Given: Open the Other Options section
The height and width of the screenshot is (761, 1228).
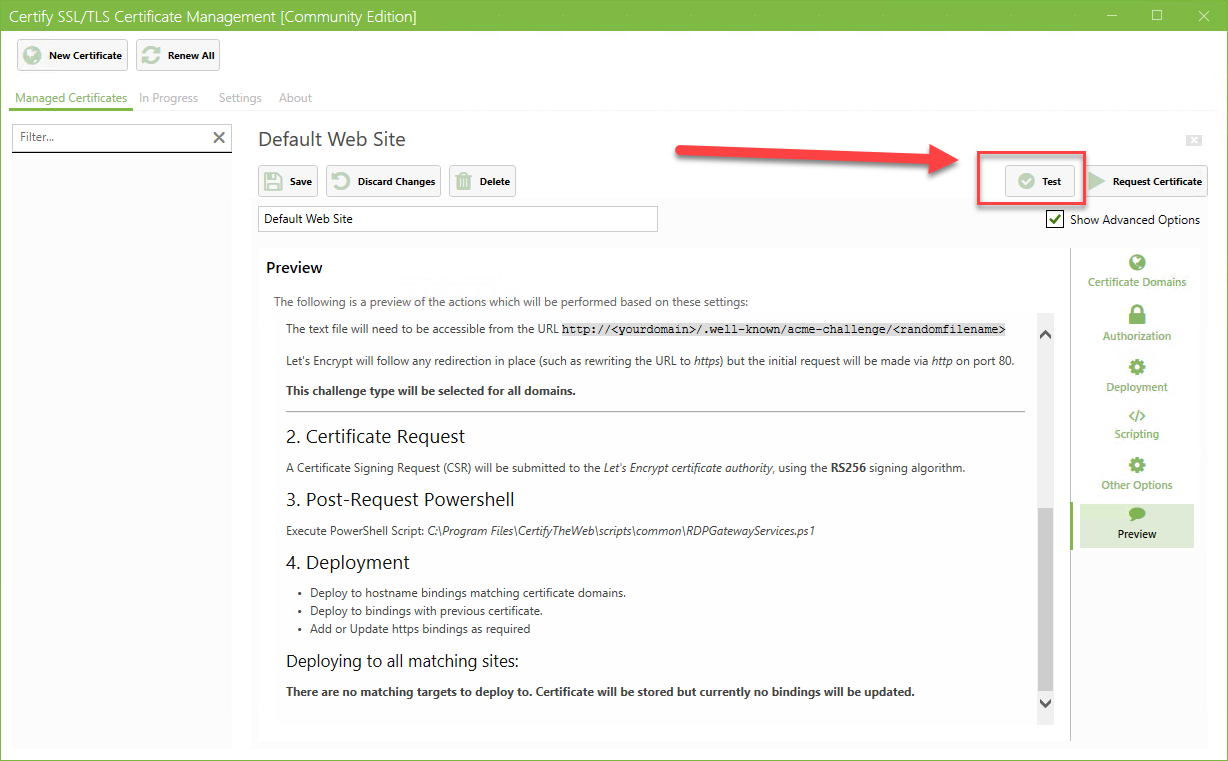Looking at the screenshot, I should point(1137,475).
